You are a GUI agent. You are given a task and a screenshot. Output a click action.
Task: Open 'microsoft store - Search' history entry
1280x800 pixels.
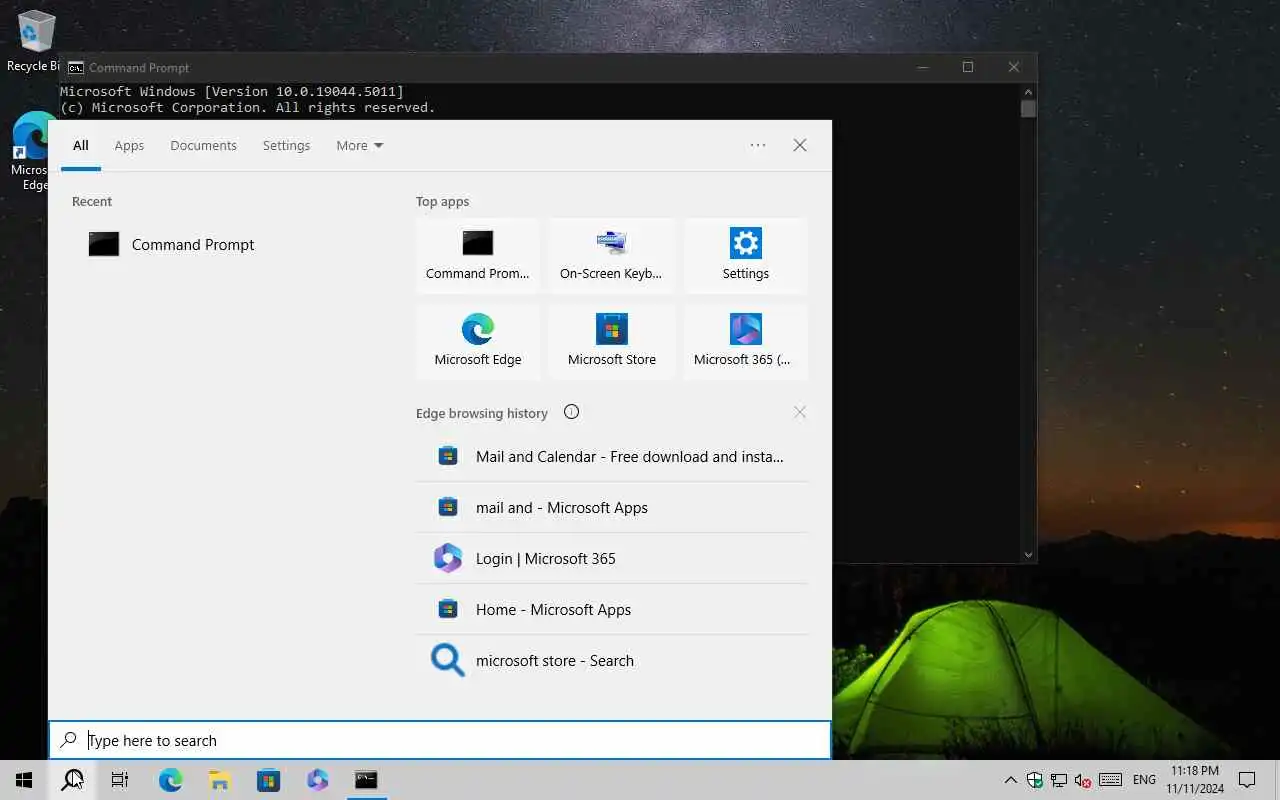(611, 660)
